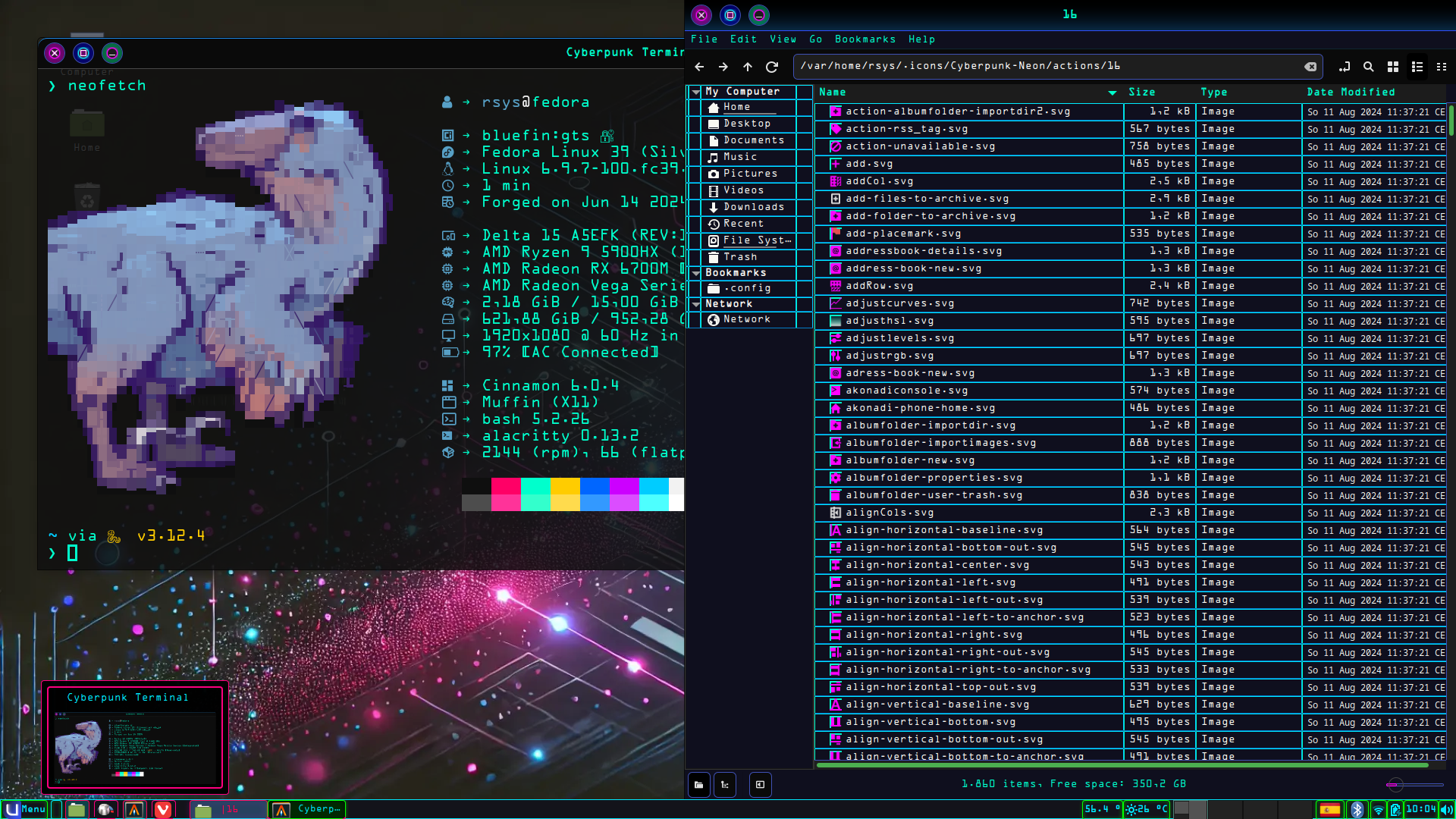1456x819 pixels.
Task: Open Trash in the sidebar
Action: [748, 257]
